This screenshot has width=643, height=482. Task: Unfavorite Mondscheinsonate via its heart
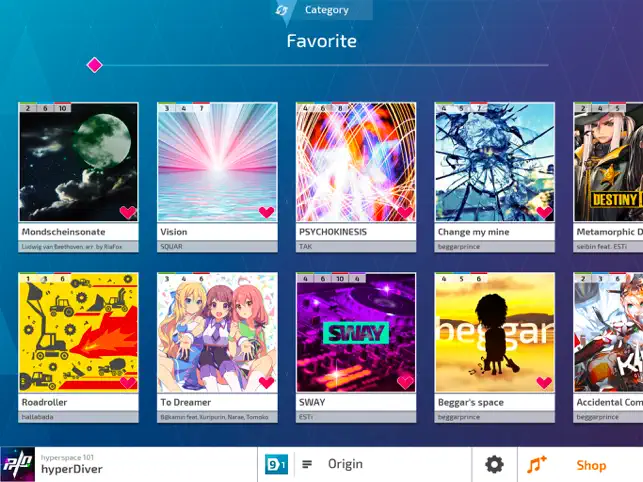click(x=128, y=212)
